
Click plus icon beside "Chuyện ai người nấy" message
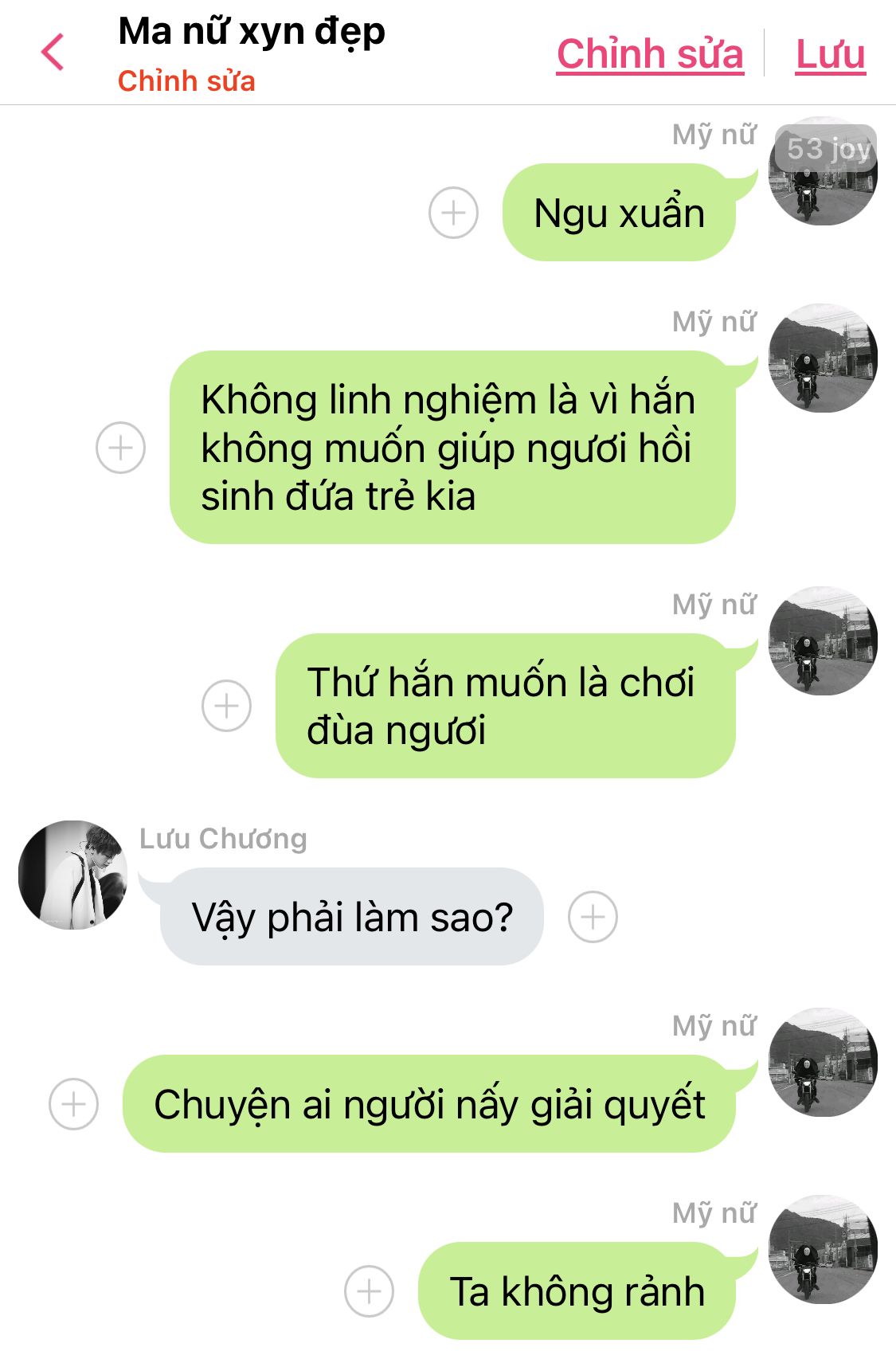click(x=73, y=1104)
